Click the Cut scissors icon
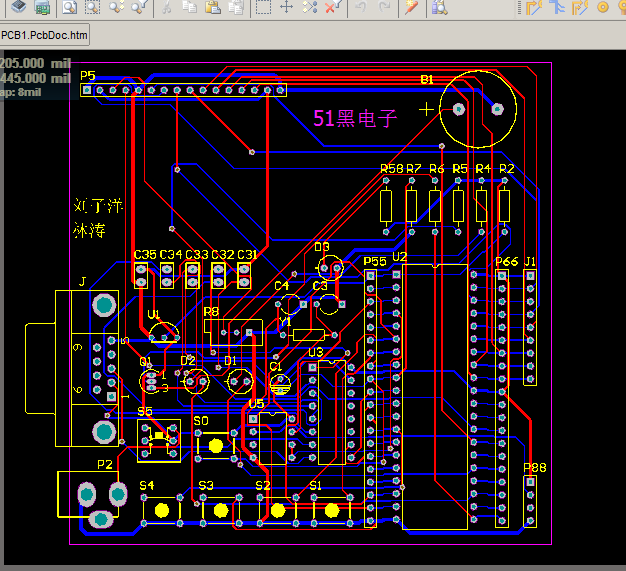 (x=166, y=7)
